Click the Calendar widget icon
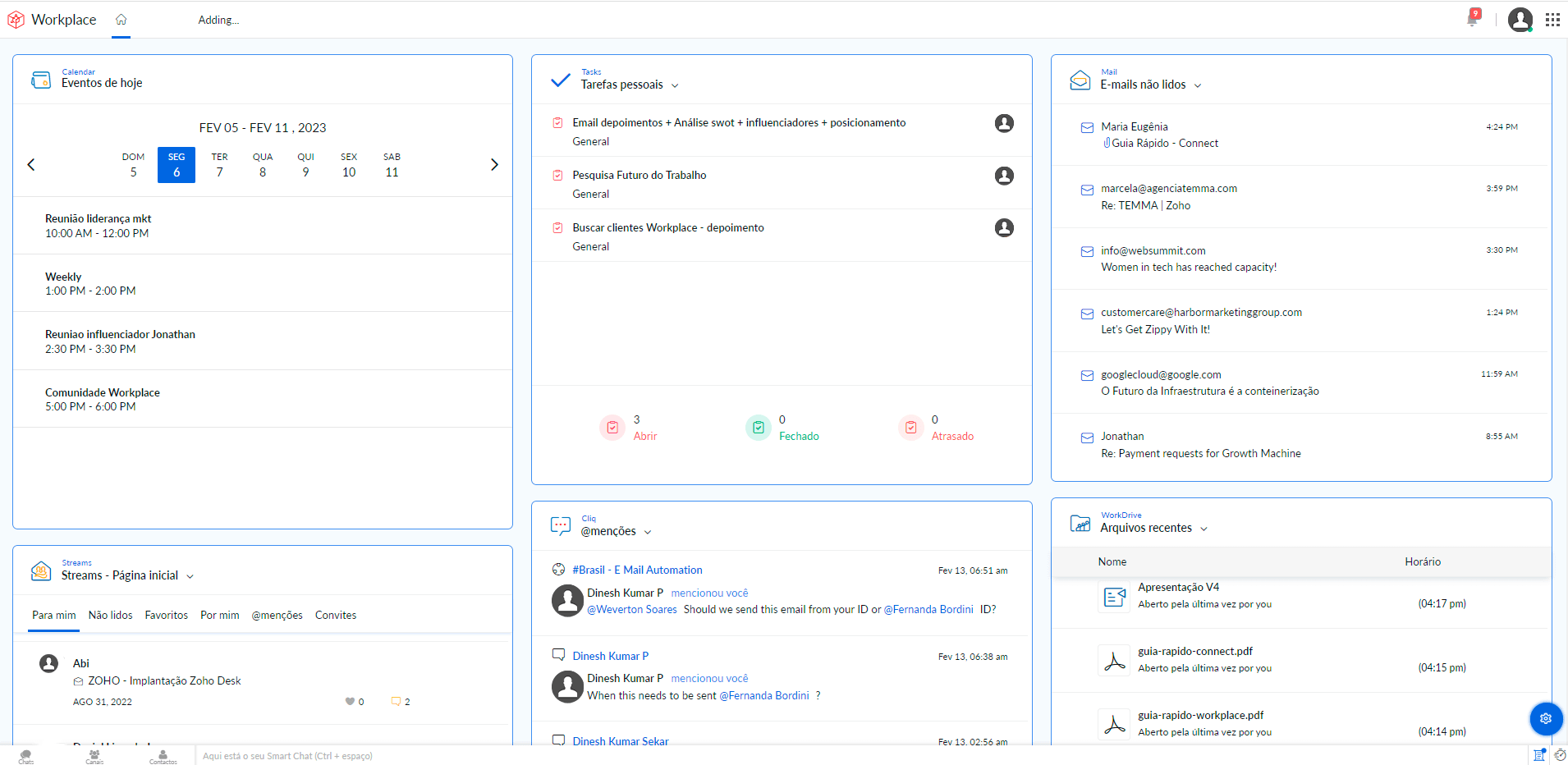The width and height of the screenshot is (1568, 765). coord(41,80)
